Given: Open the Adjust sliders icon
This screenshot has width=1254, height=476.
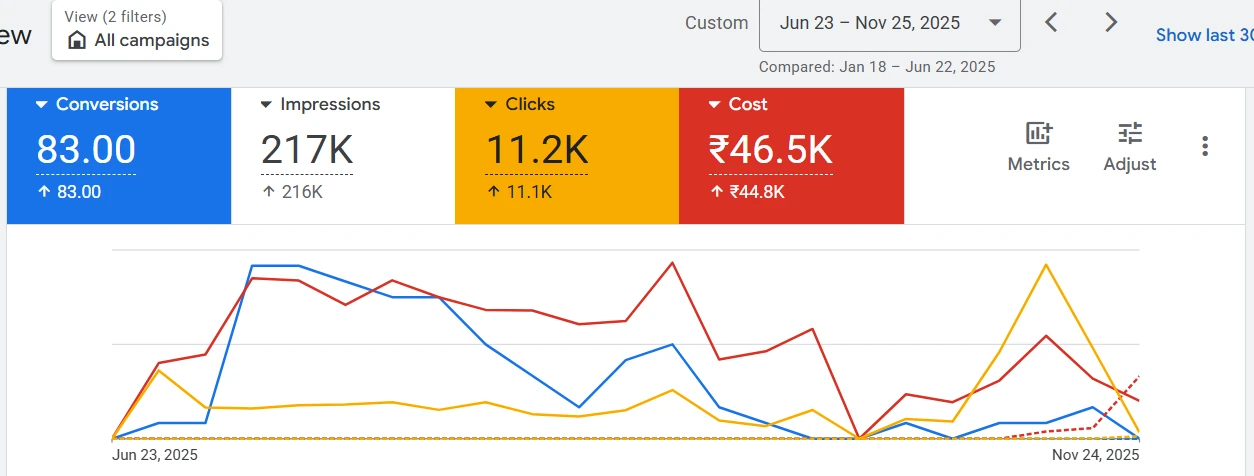Looking at the screenshot, I should 1130,133.
